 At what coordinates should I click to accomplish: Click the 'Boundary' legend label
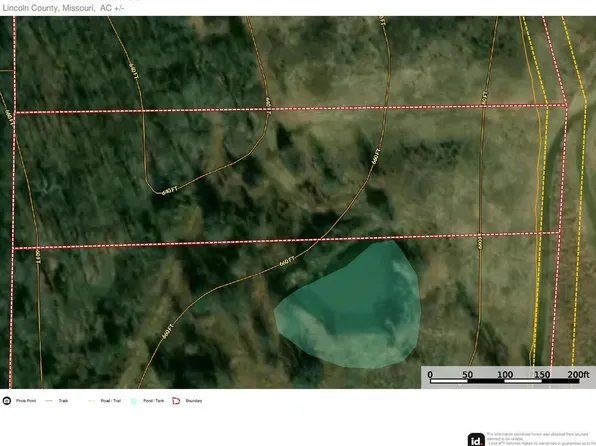(194, 401)
